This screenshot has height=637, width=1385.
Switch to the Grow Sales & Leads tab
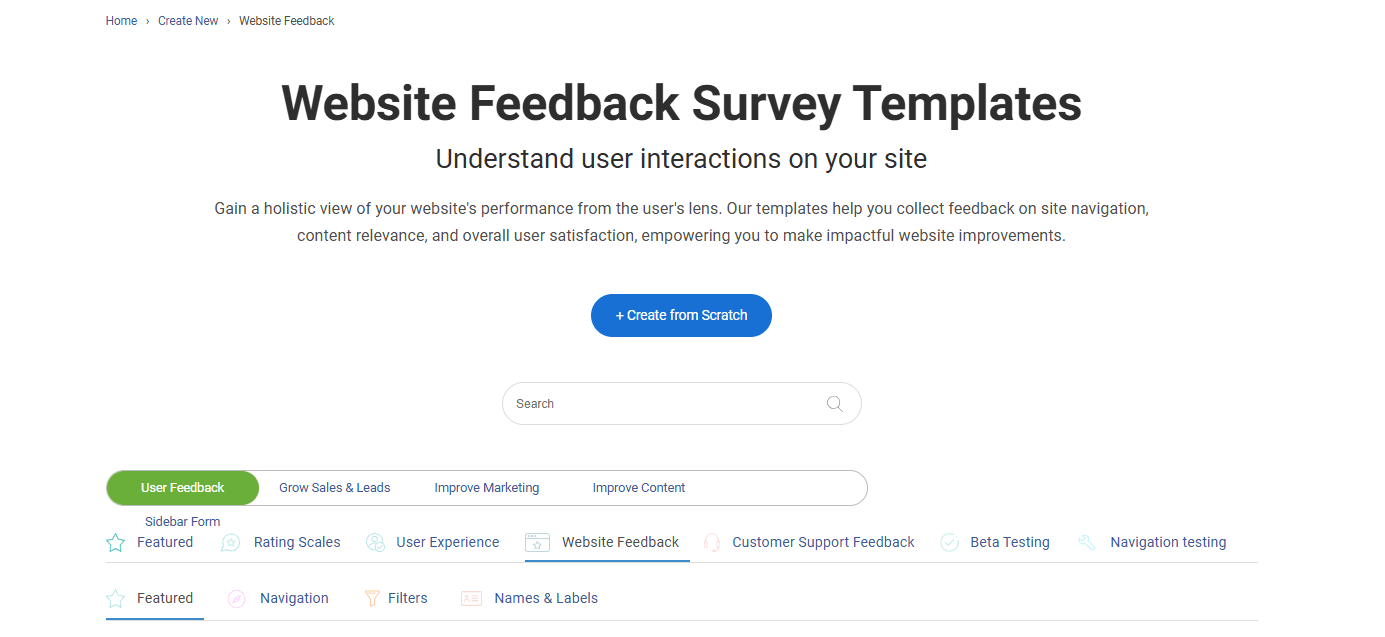334,487
